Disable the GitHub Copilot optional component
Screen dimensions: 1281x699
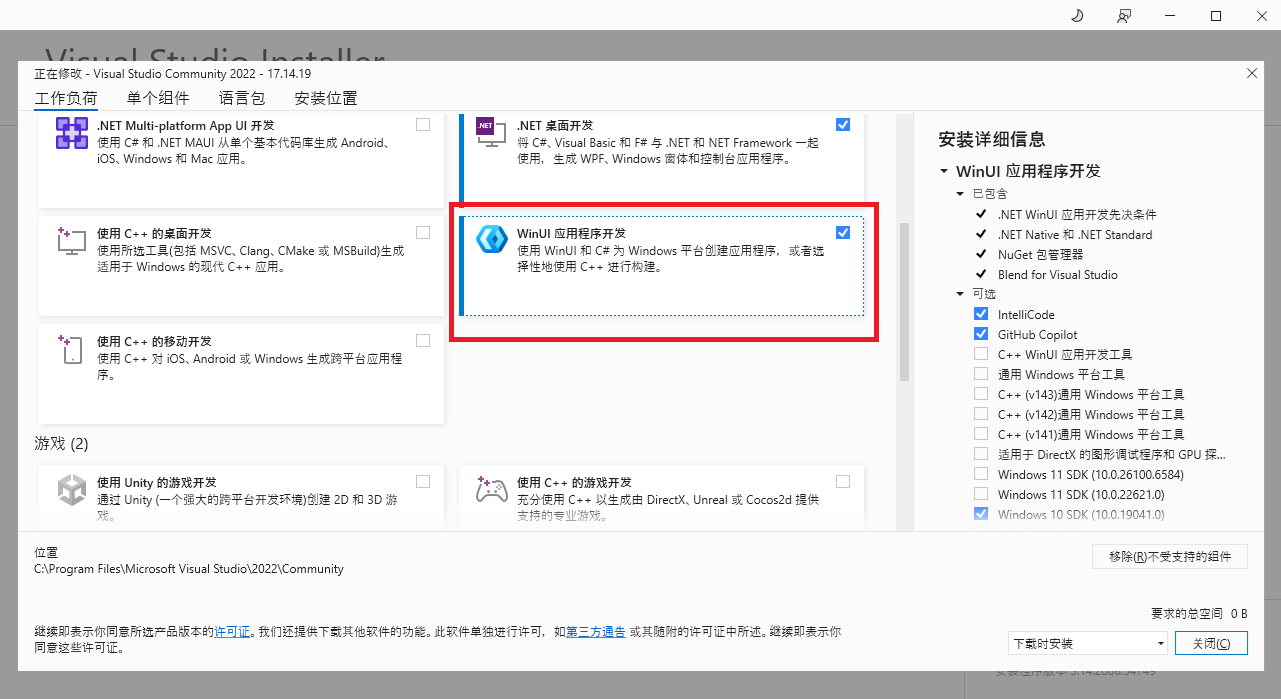tap(981, 334)
